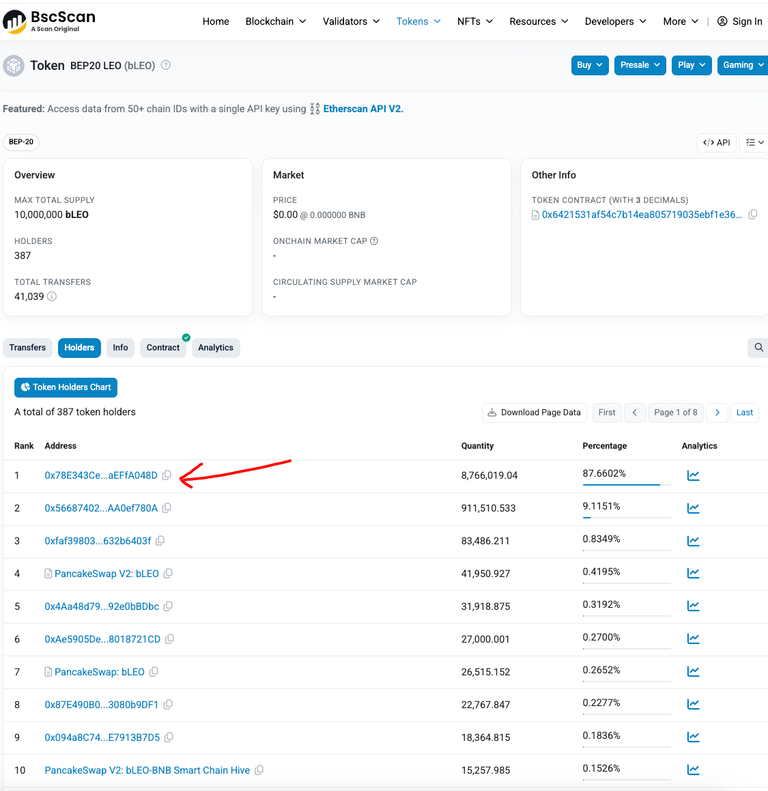Open the Contract tab
Image resolution: width=768 pixels, height=791 pixels.
tap(163, 348)
